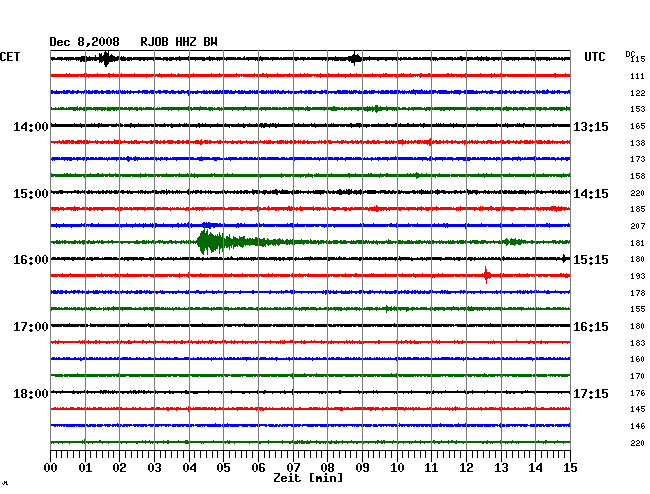Image resolution: width=650 pixels, height=494 pixels.
Task: Click the DC value 207
Action: [638, 226]
